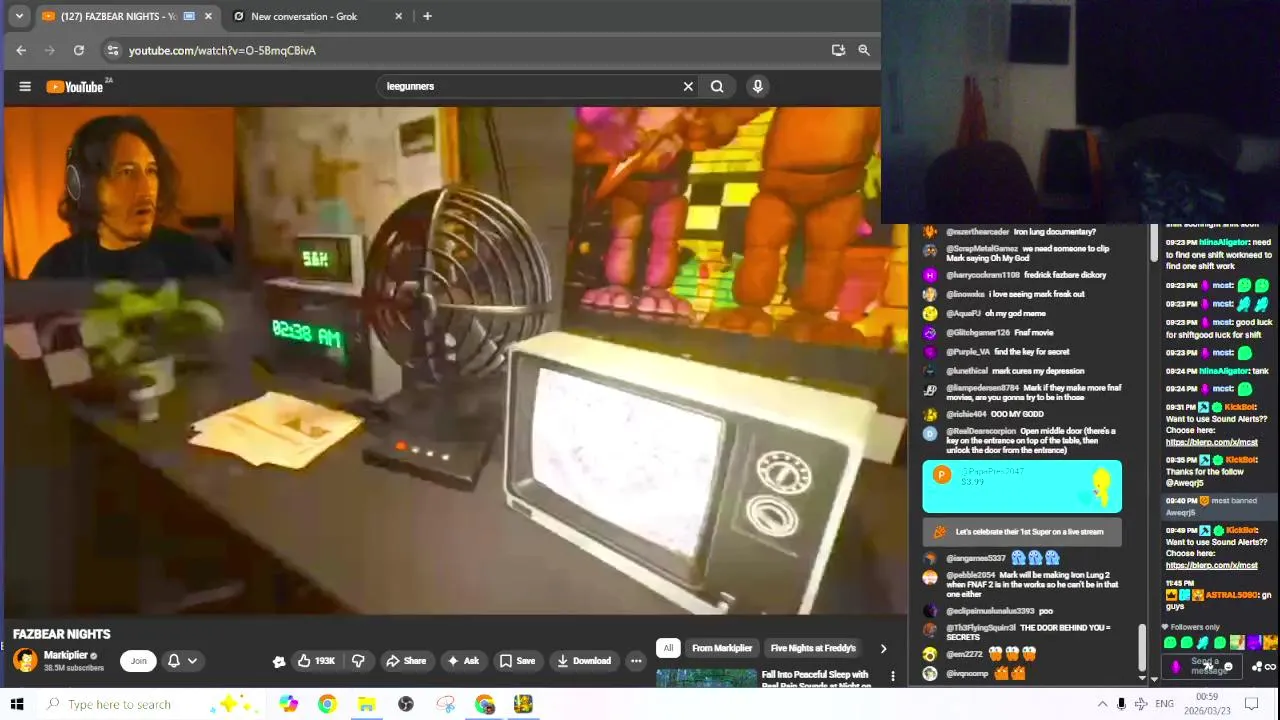Click the Share button
1280x720 pixels.
click(x=406, y=661)
